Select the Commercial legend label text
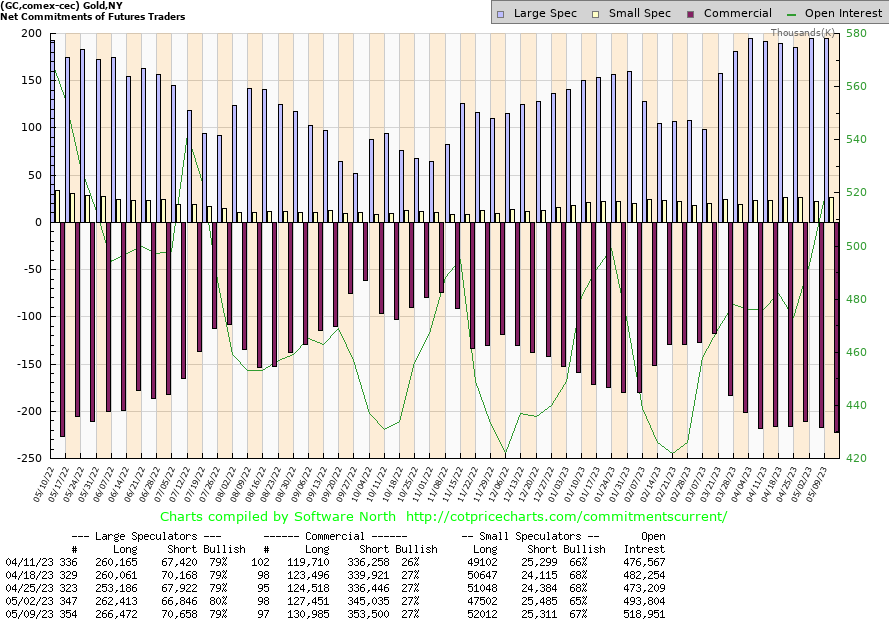 click(x=738, y=13)
